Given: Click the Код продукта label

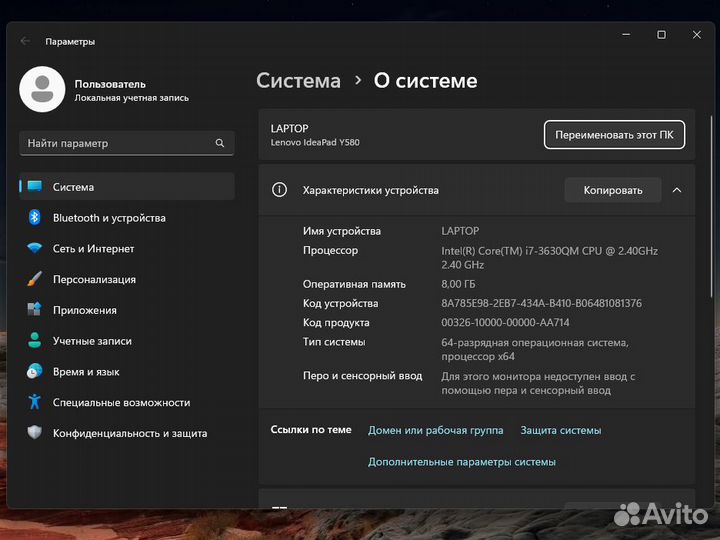Looking at the screenshot, I should pyautogui.click(x=336, y=322).
